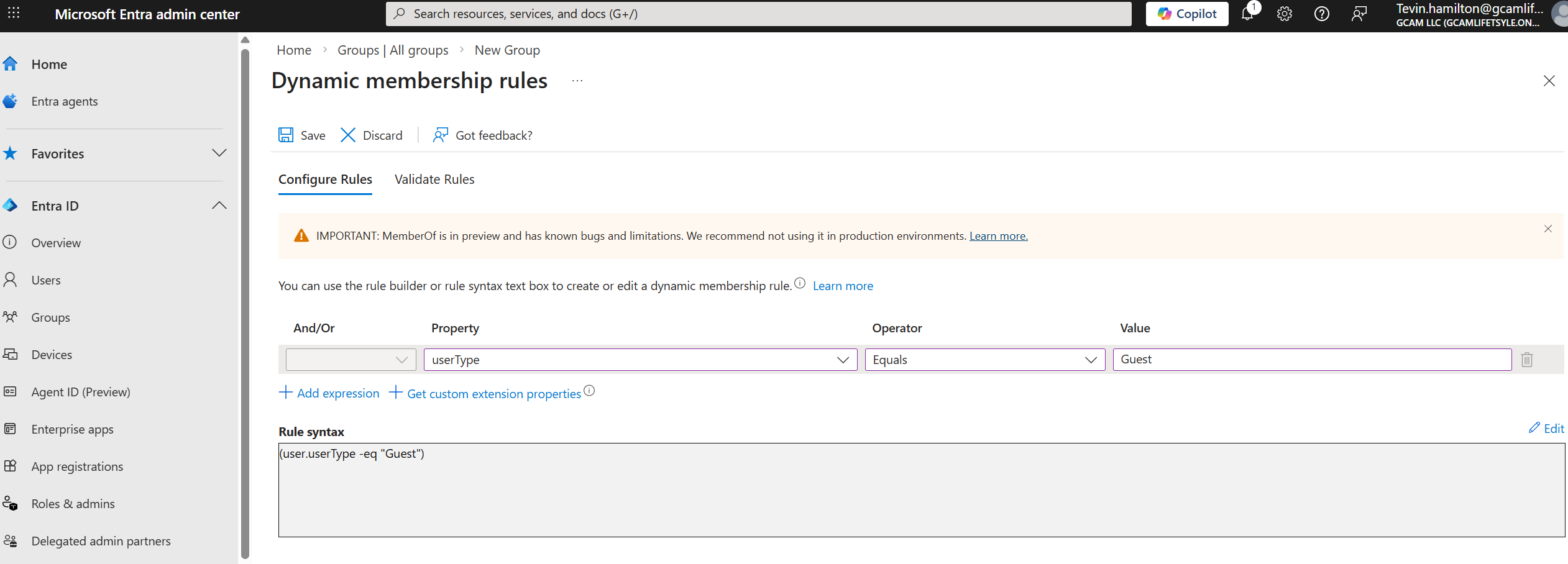This screenshot has height=564, width=1568.
Task: Go to Home in sidebar
Action: 49,64
